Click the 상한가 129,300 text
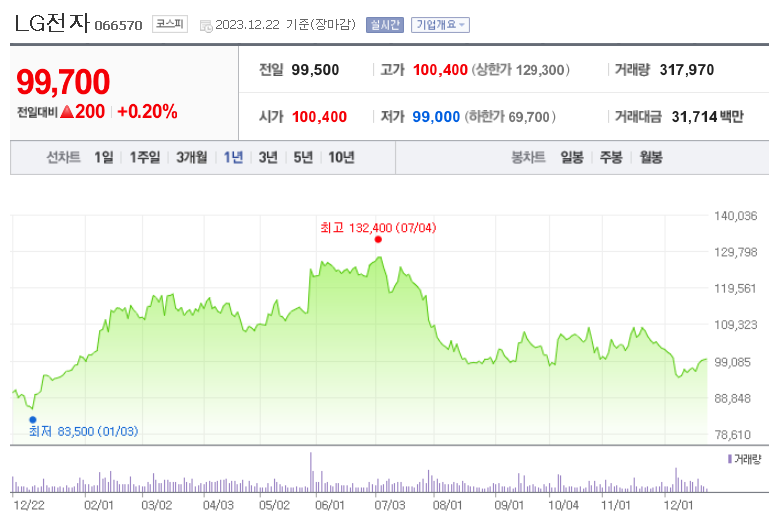 coord(520,70)
